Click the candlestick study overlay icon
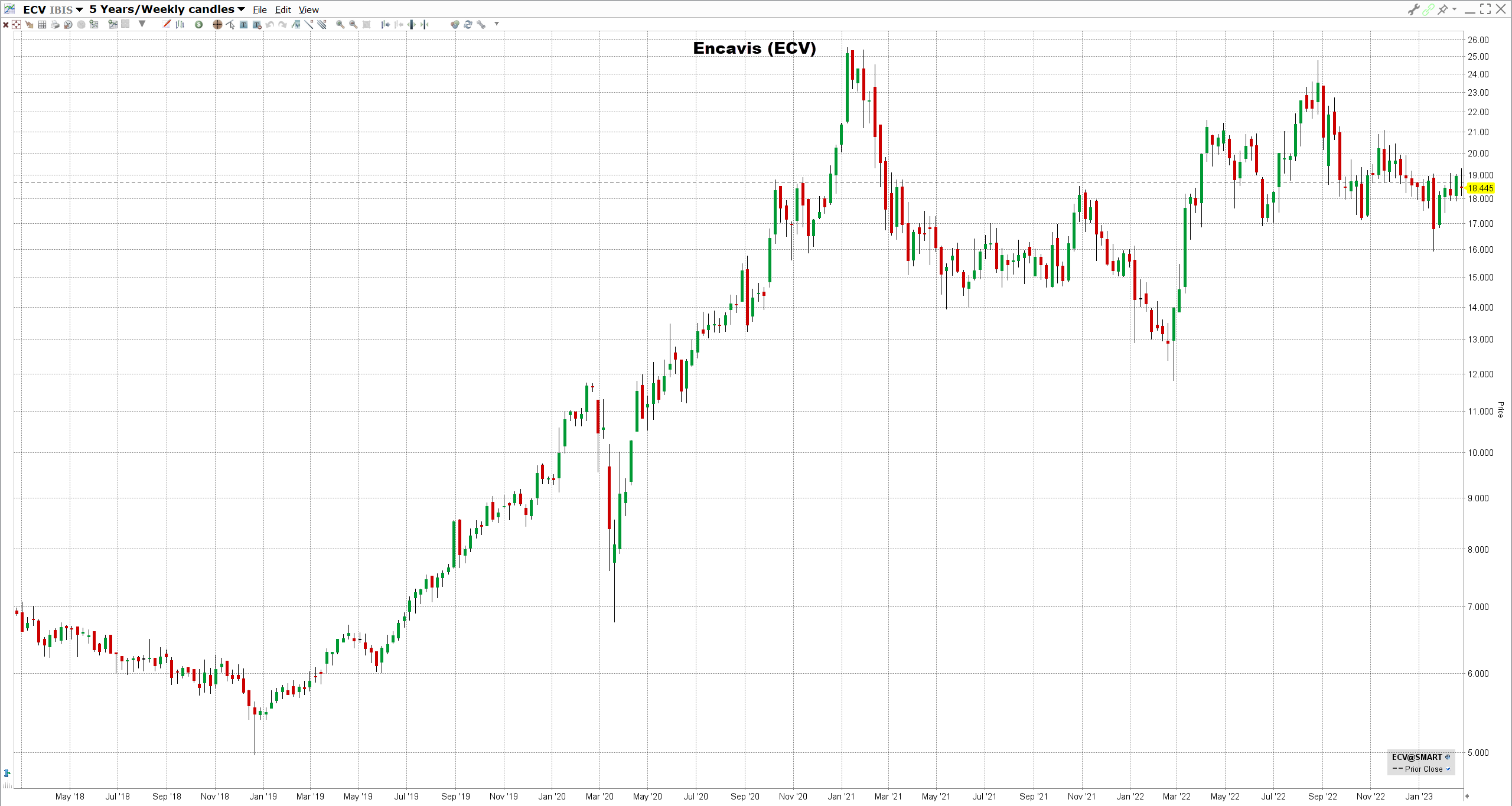The width and height of the screenshot is (1512, 806). pyautogui.click(x=295, y=24)
